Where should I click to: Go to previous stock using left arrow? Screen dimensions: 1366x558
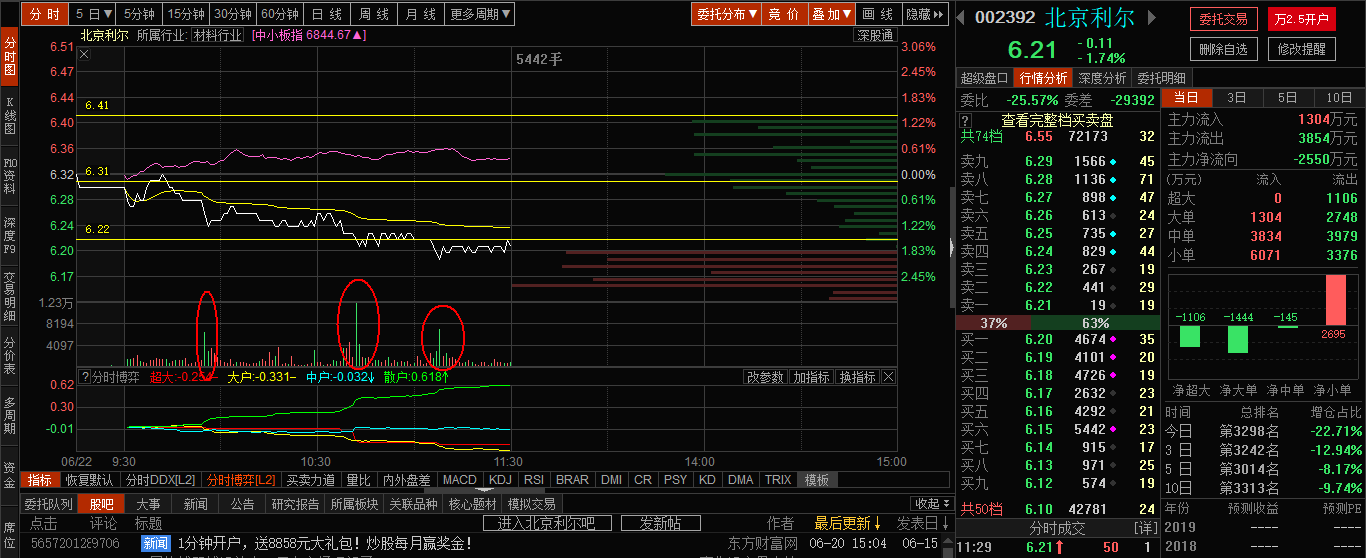[x=962, y=18]
